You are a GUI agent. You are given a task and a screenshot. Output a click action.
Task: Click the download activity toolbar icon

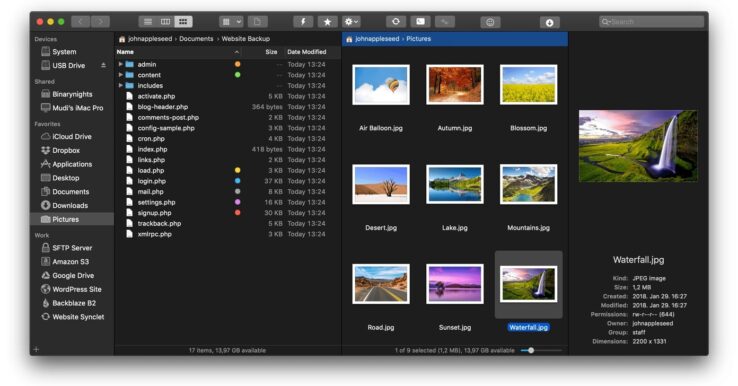pyautogui.click(x=549, y=22)
